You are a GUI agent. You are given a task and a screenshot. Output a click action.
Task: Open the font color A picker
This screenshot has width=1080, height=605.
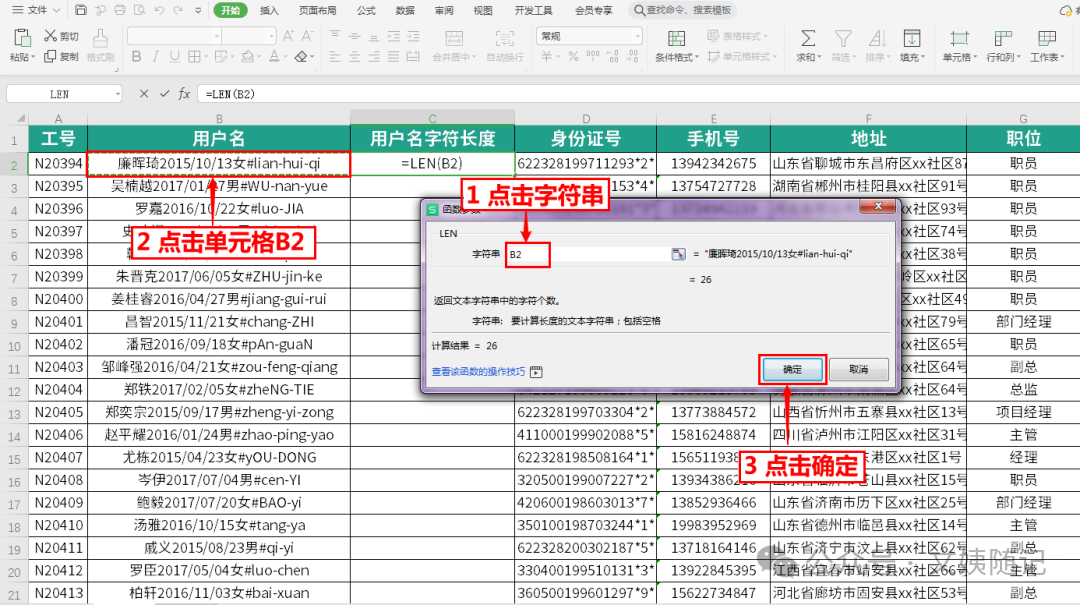(274, 57)
